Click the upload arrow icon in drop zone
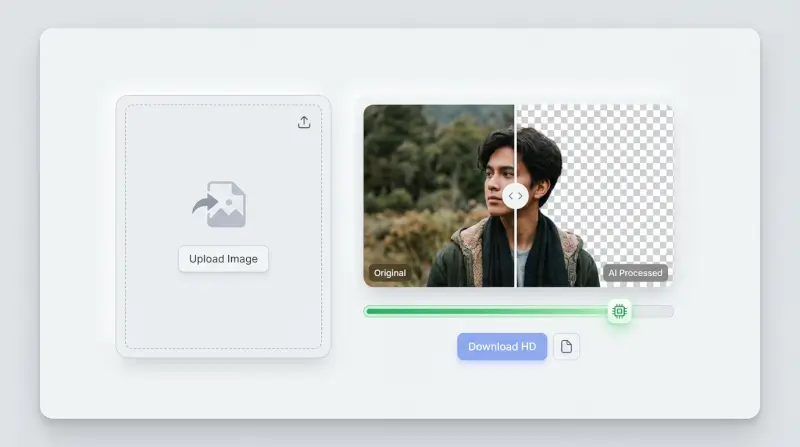The image size is (800, 447). click(304, 122)
